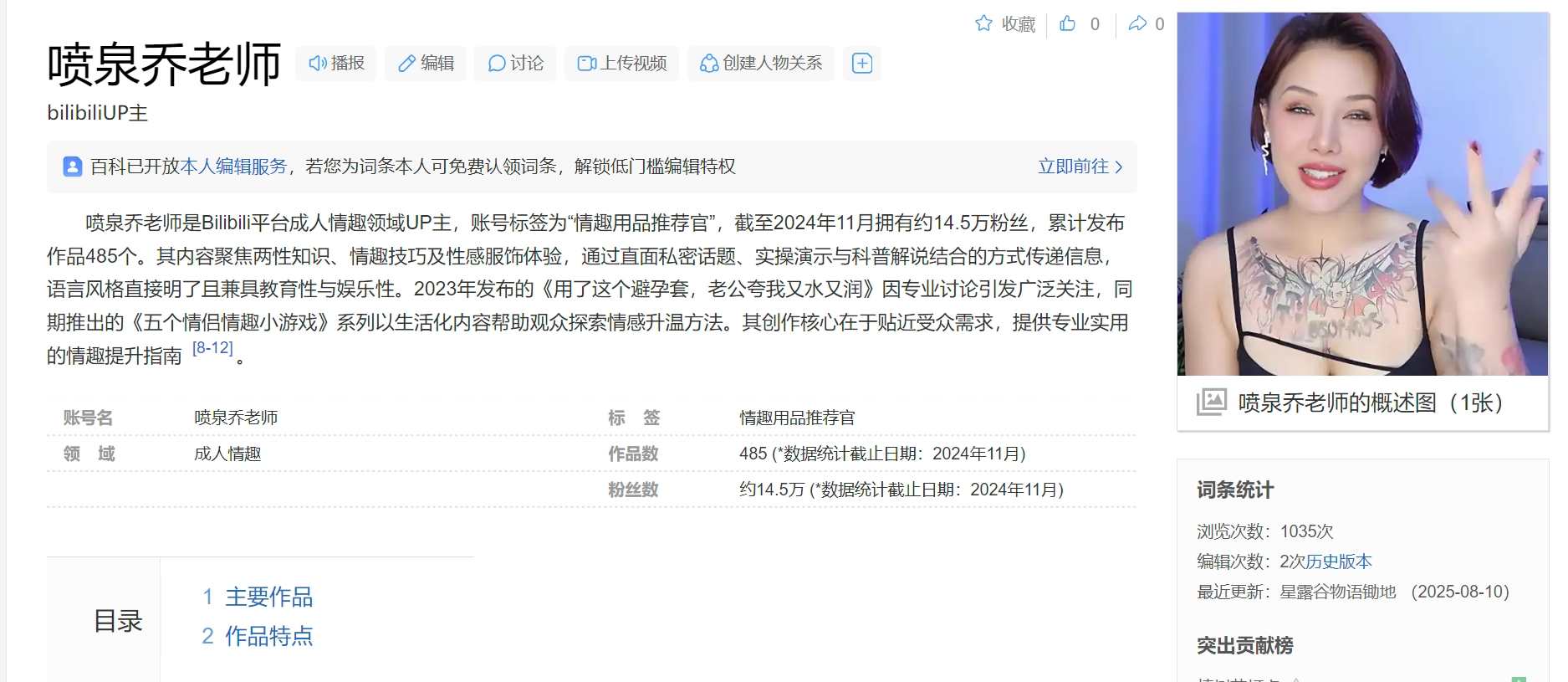This screenshot has height=682, width=1568.
Task: Click the thumbs-up like icon
Action: (x=1068, y=23)
